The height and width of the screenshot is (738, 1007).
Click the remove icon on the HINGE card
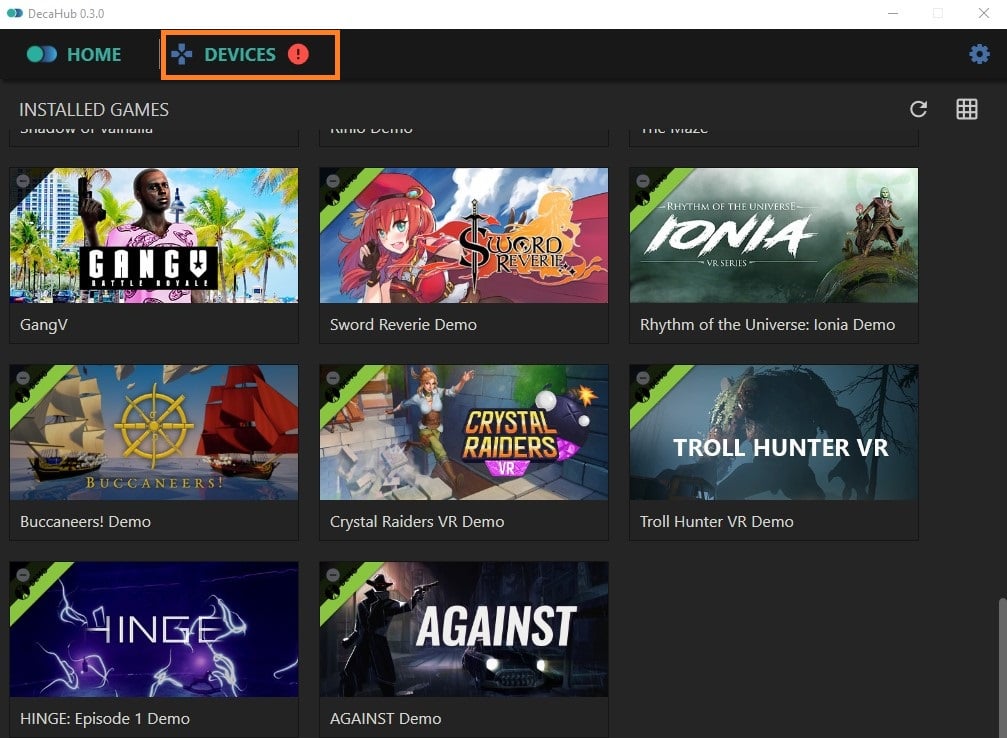[23, 575]
